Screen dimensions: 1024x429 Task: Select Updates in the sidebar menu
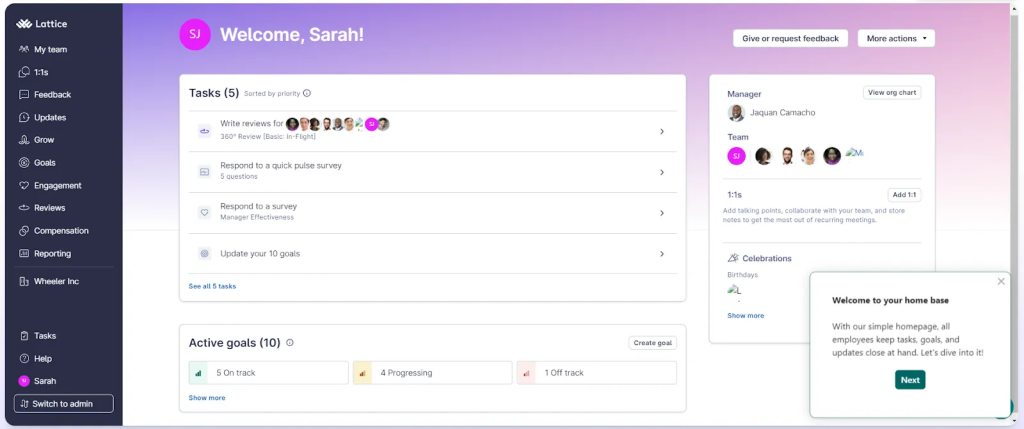pos(50,118)
